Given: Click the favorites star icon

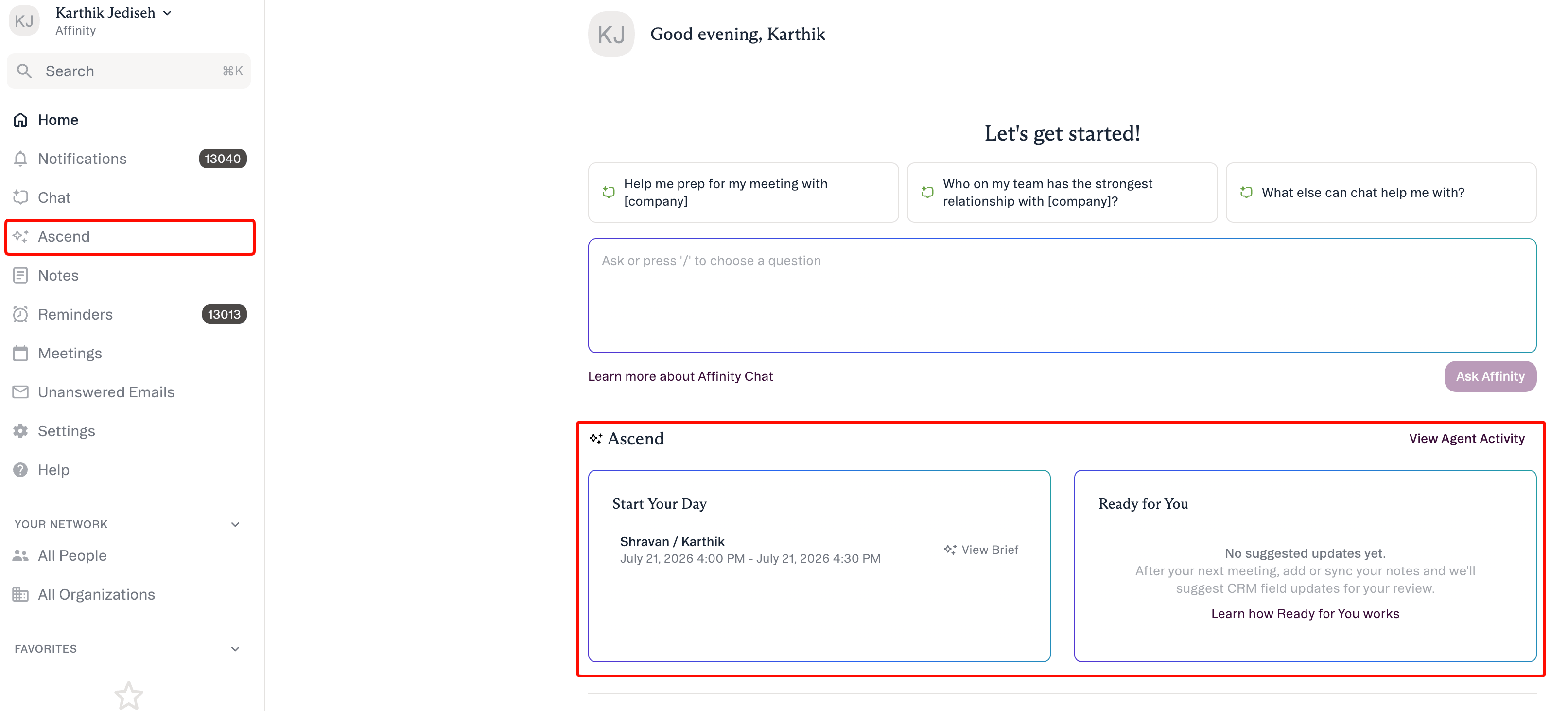Looking at the screenshot, I should click(128, 696).
